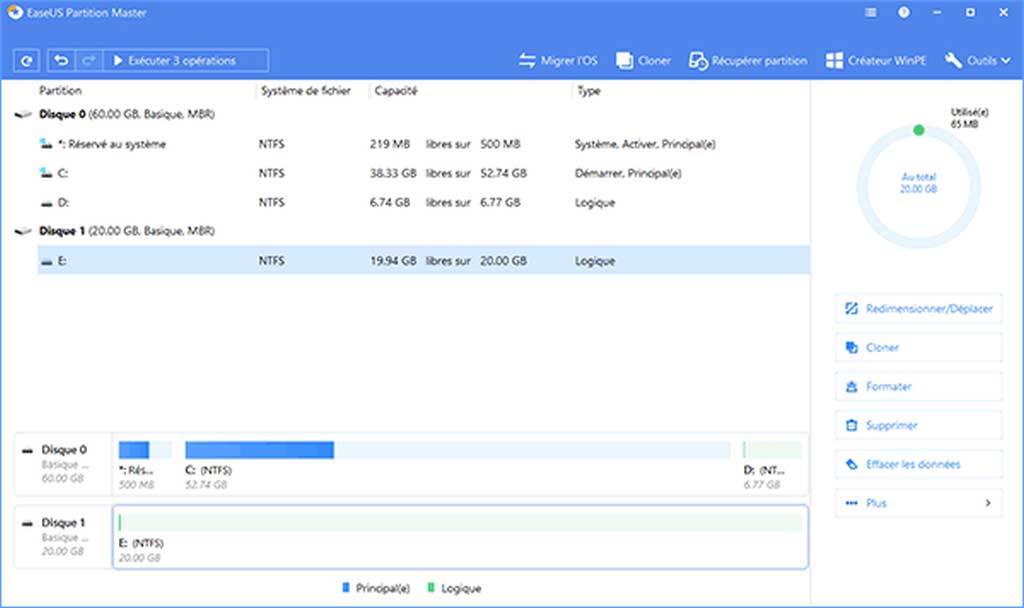Screen dimensions: 1024x608
Task: Click the 'Système, Activer, Principal(e)' type cell
Action: click(x=645, y=144)
